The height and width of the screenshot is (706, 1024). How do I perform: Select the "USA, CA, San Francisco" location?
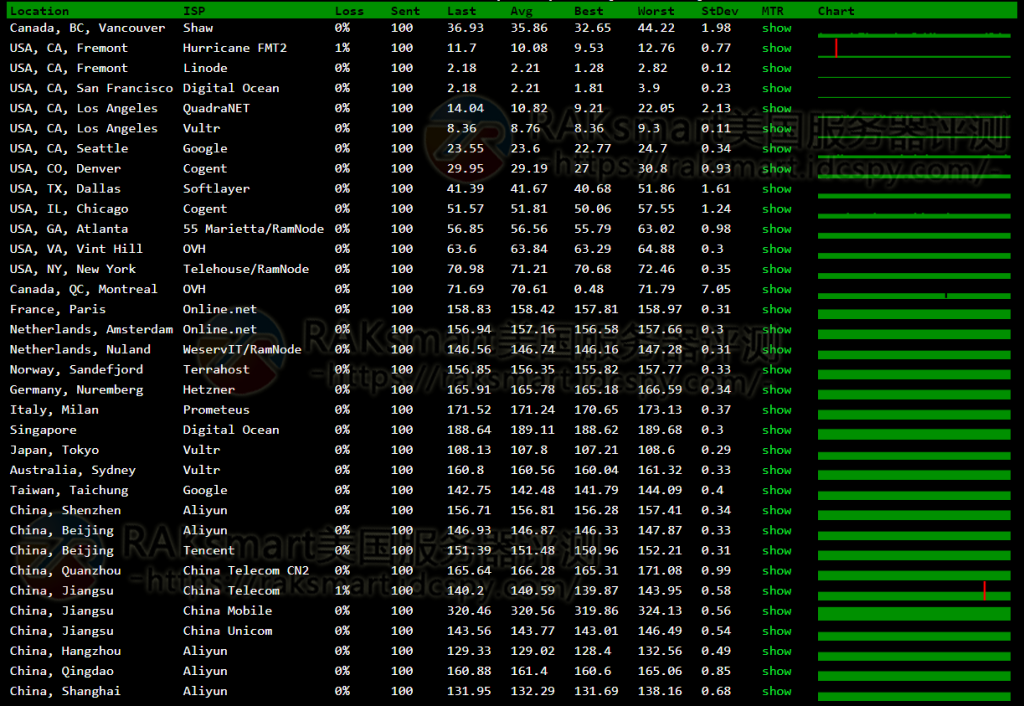tap(91, 88)
